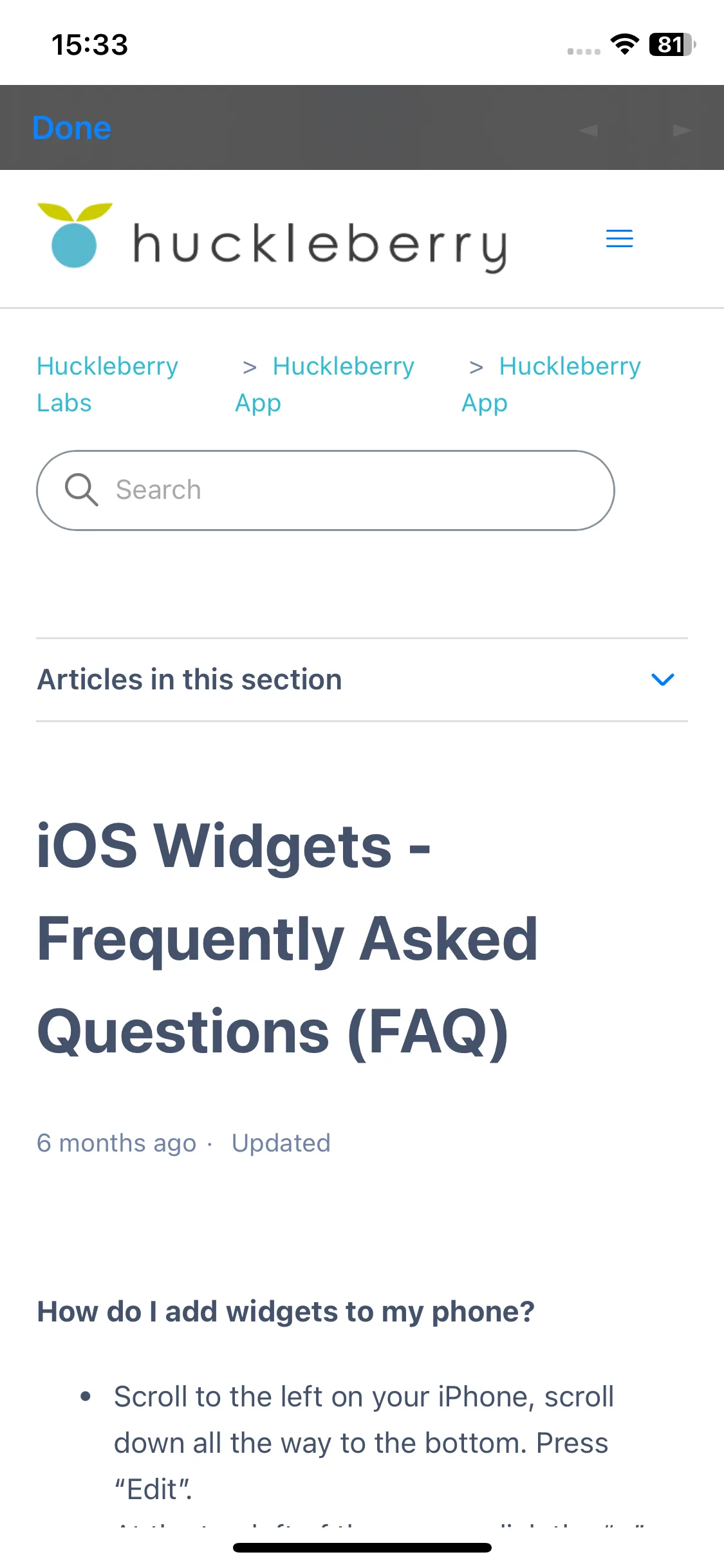Click the huckleberry wordmark text

tap(320, 245)
